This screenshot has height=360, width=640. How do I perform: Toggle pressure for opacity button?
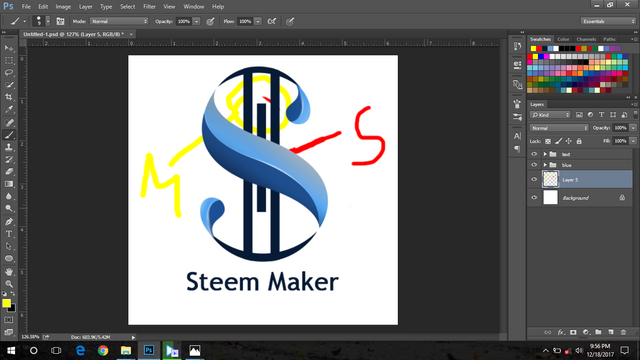210,21
